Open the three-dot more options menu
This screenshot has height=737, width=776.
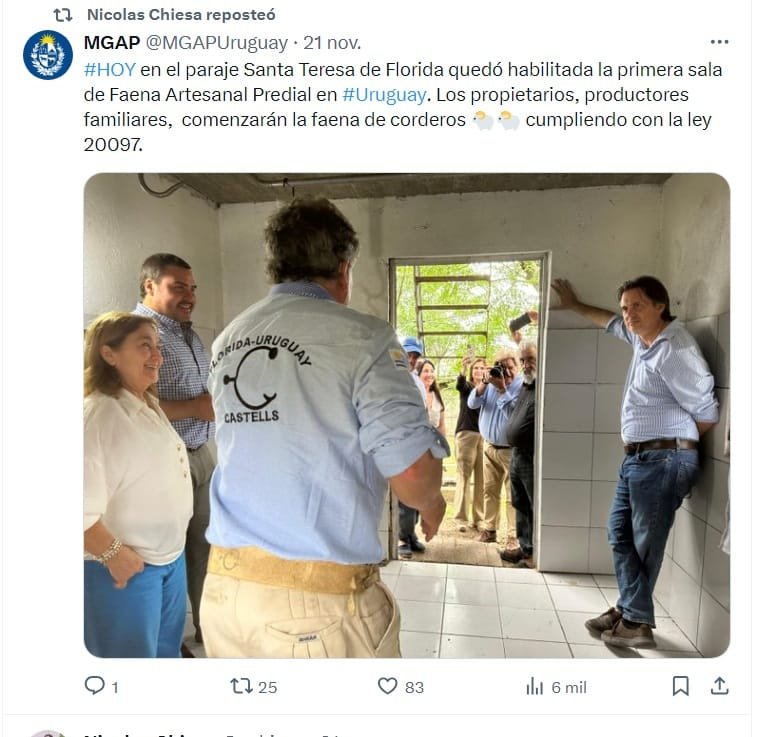click(x=719, y=42)
